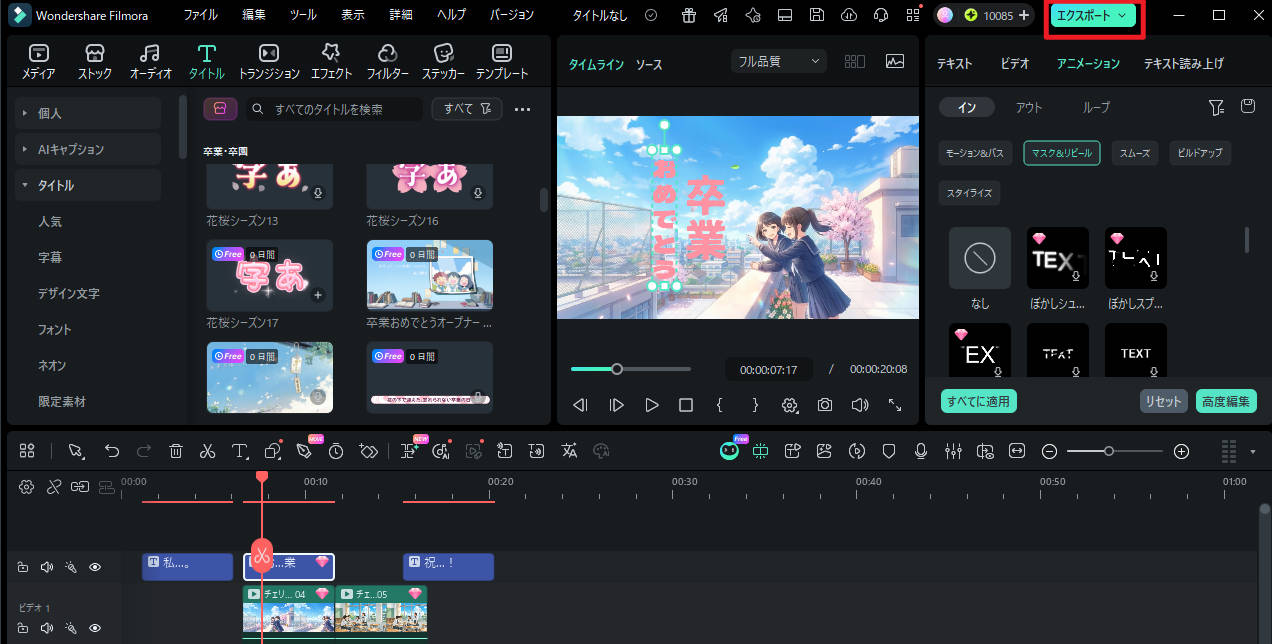This screenshot has height=644, width=1272.
Task: Select the Text tool in the timeline toolbar
Action: click(x=240, y=451)
